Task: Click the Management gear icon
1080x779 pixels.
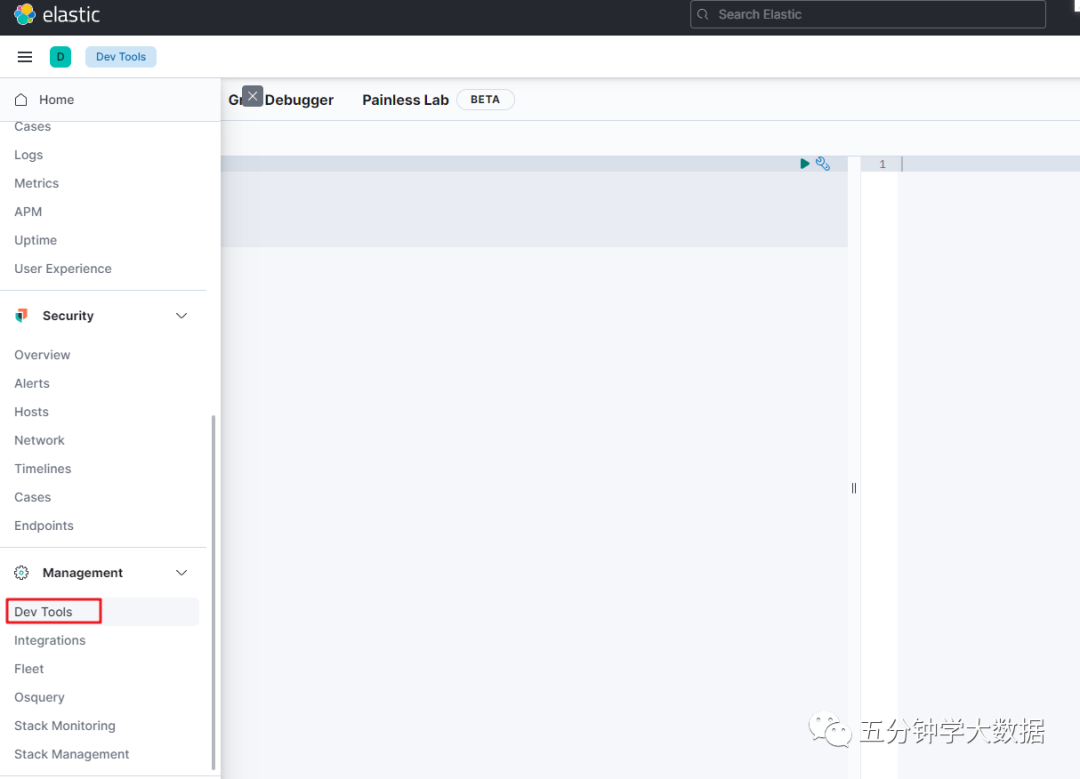Action: pyautogui.click(x=22, y=573)
